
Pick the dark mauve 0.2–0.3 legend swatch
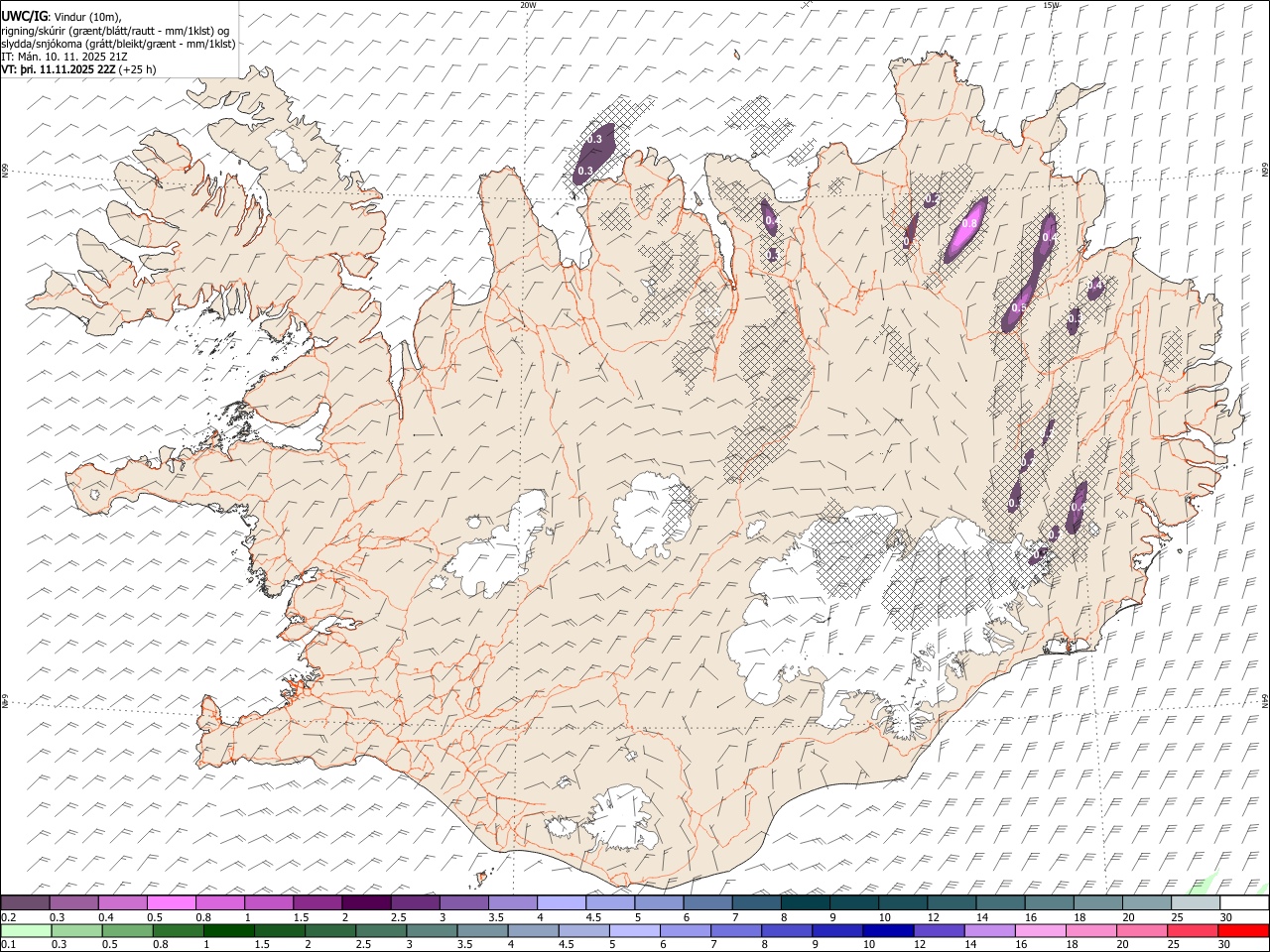26,903
